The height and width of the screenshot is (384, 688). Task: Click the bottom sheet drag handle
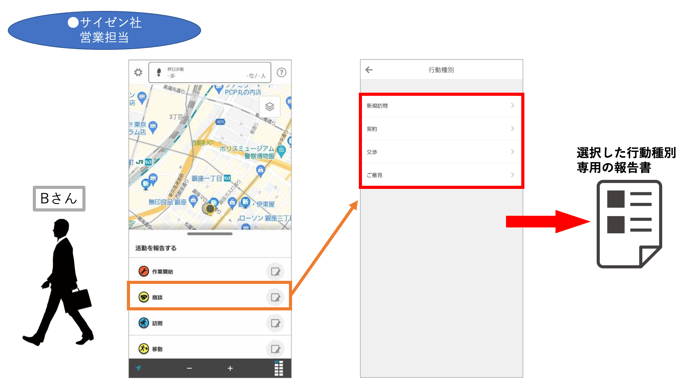pyautogui.click(x=210, y=234)
